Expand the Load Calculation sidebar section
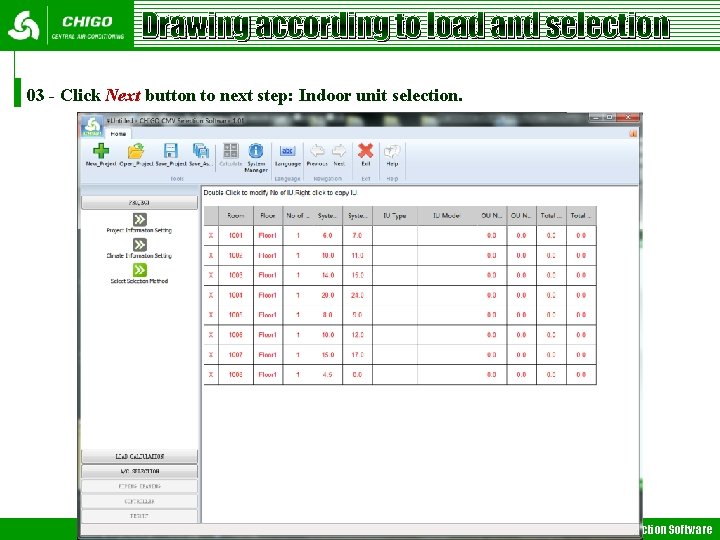 click(x=139, y=456)
